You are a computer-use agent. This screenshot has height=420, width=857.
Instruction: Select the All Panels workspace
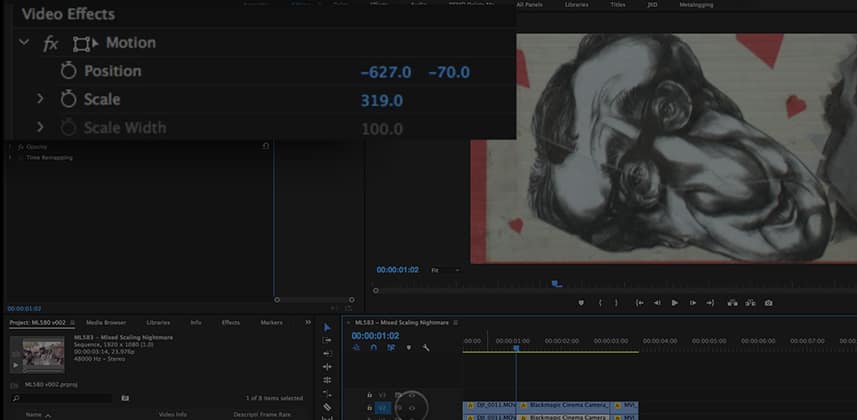529,4
